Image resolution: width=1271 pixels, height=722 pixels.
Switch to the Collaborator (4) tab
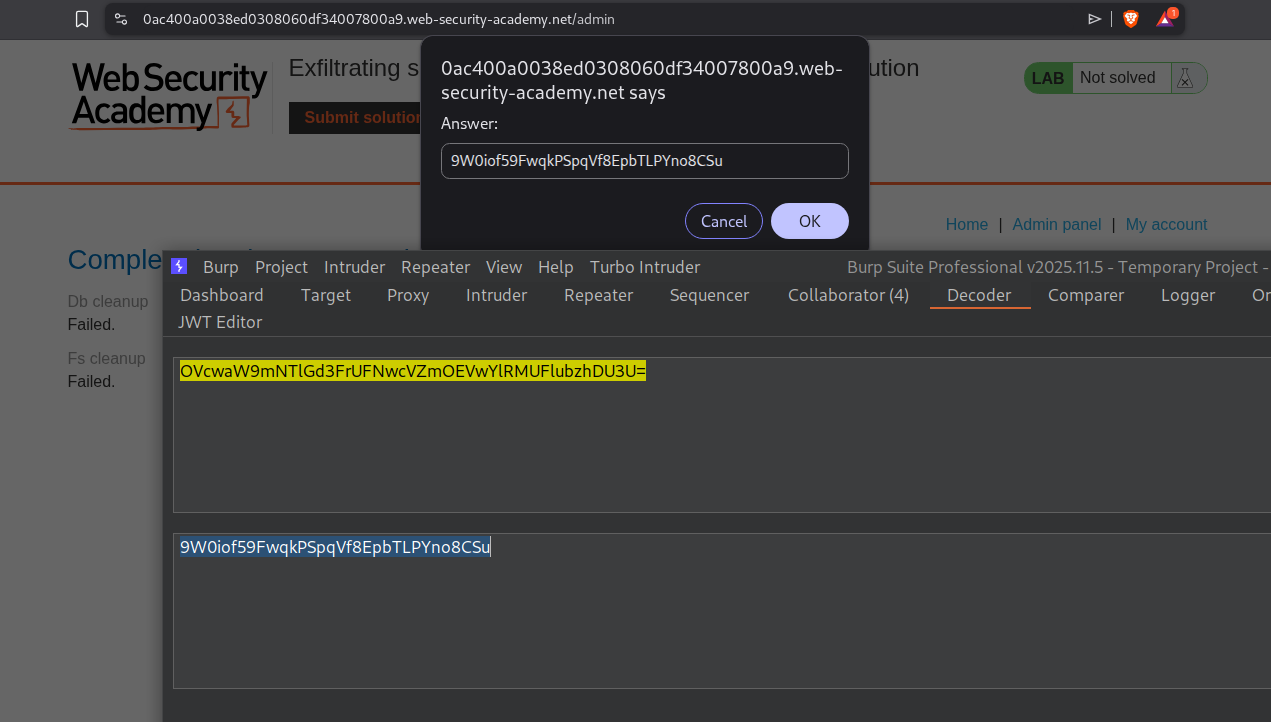[x=848, y=295]
